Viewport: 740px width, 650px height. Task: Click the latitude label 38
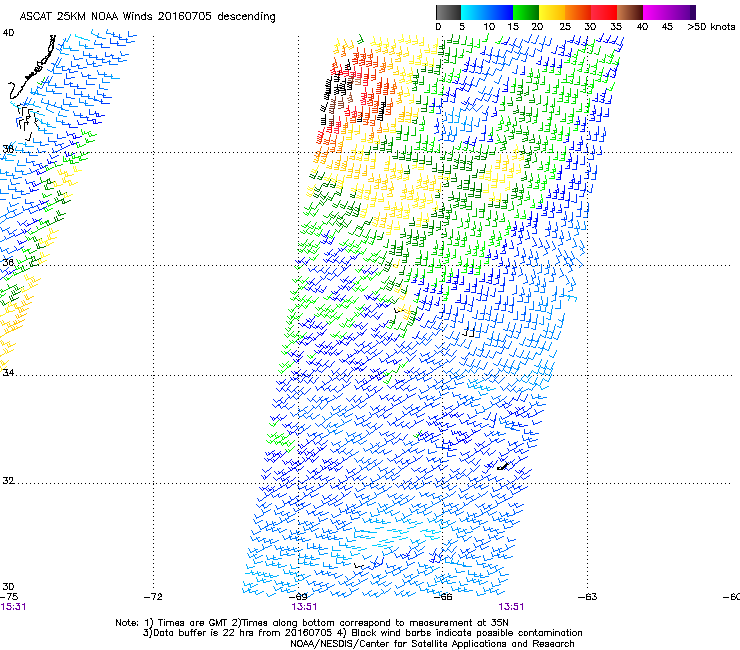click(8, 149)
